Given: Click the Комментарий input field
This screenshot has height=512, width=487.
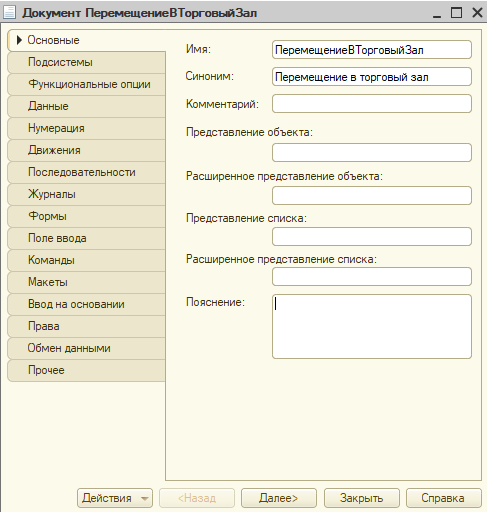Looking at the screenshot, I should 372,104.
